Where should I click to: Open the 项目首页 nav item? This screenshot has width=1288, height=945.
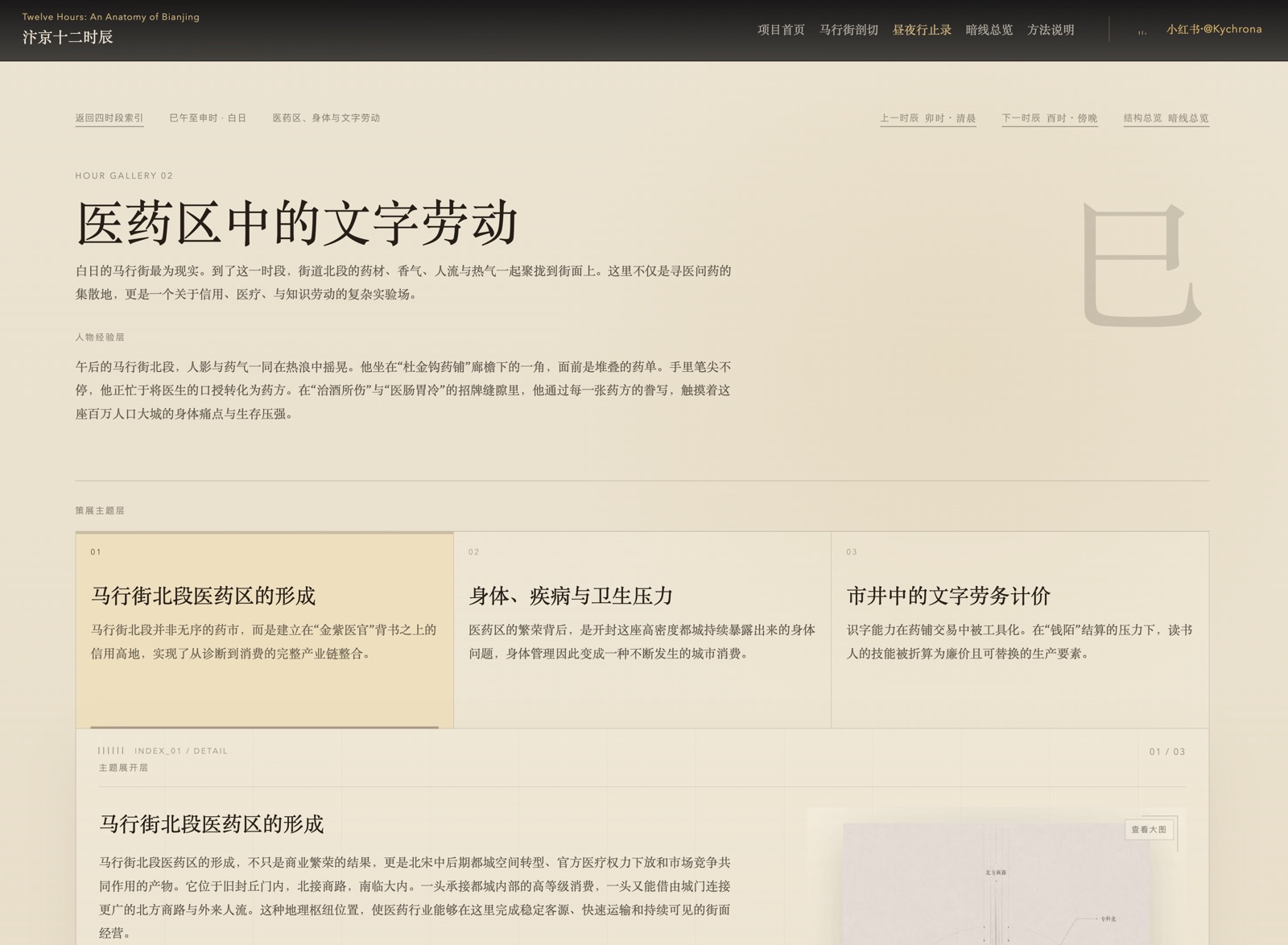[781, 30]
